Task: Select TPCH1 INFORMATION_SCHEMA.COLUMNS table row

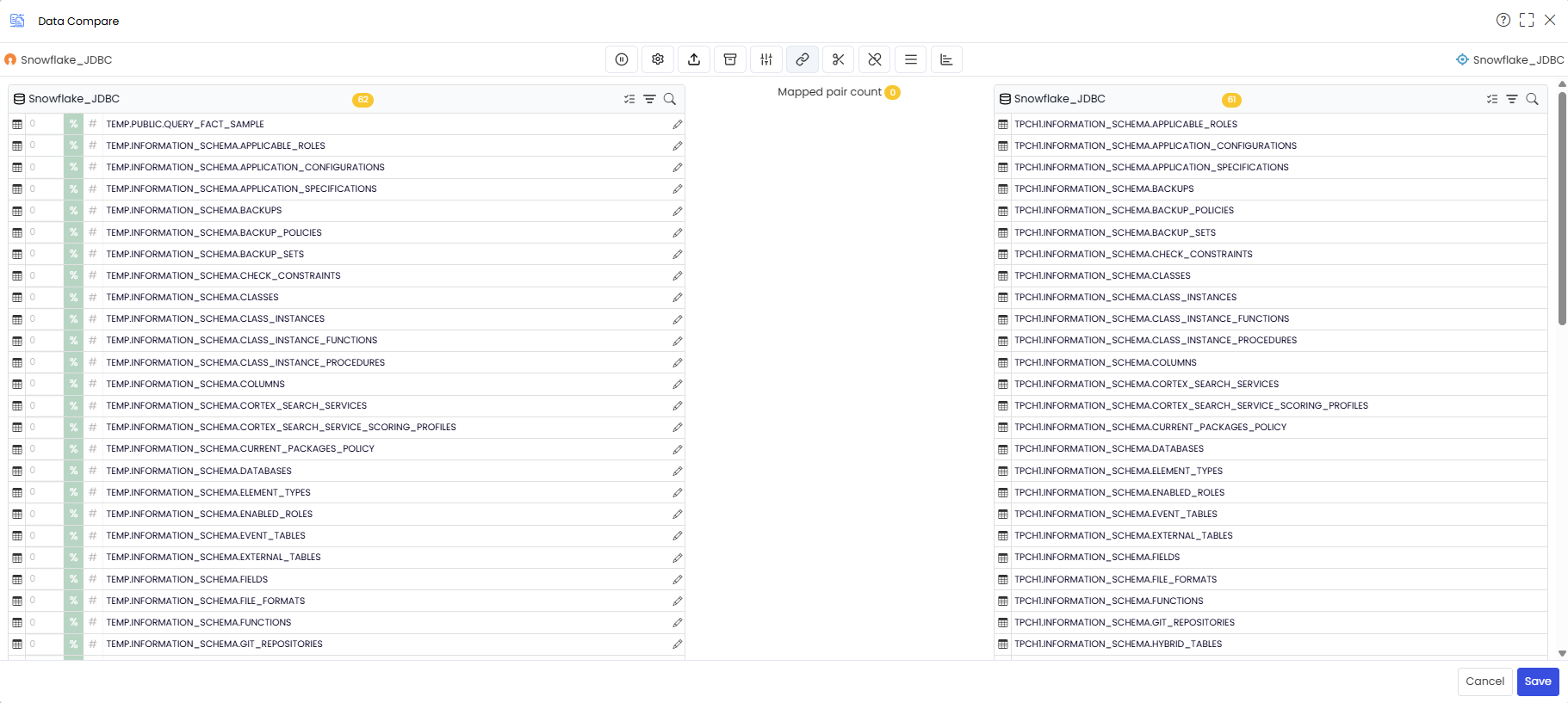Action: pyautogui.click(x=1271, y=362)
